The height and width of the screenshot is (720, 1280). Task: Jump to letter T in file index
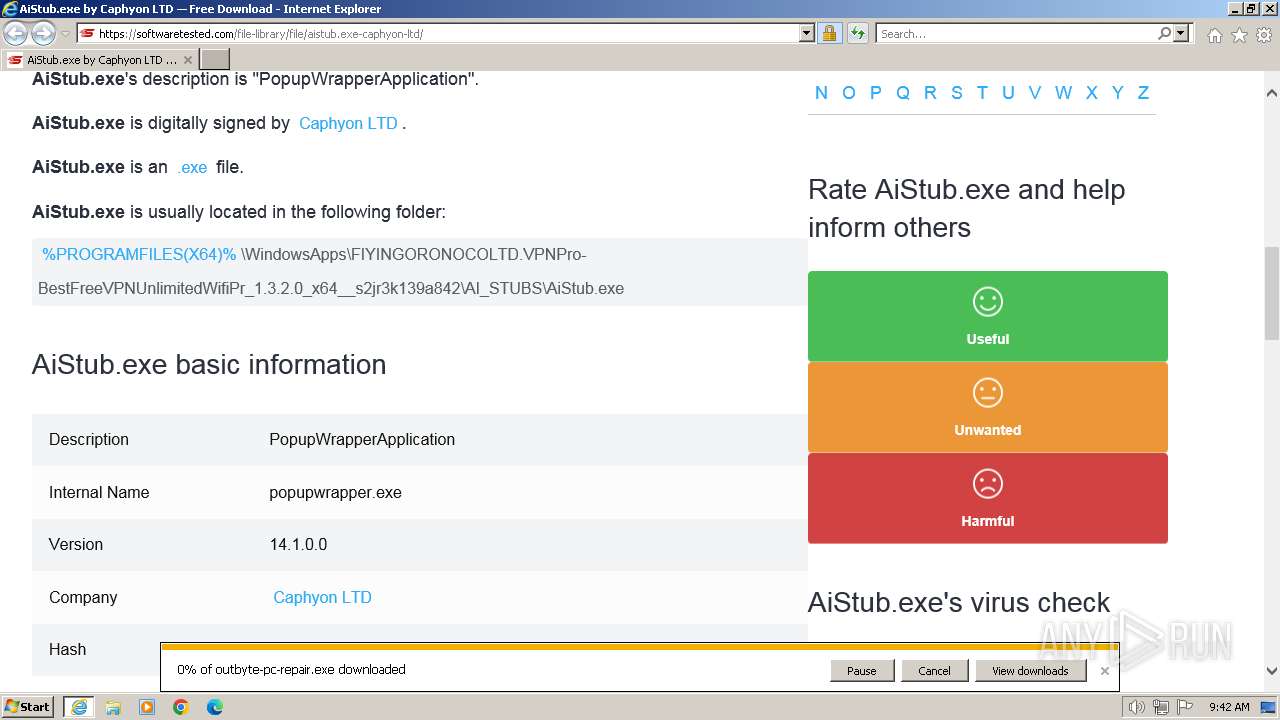pyautogui.click(x=982, y=93)
